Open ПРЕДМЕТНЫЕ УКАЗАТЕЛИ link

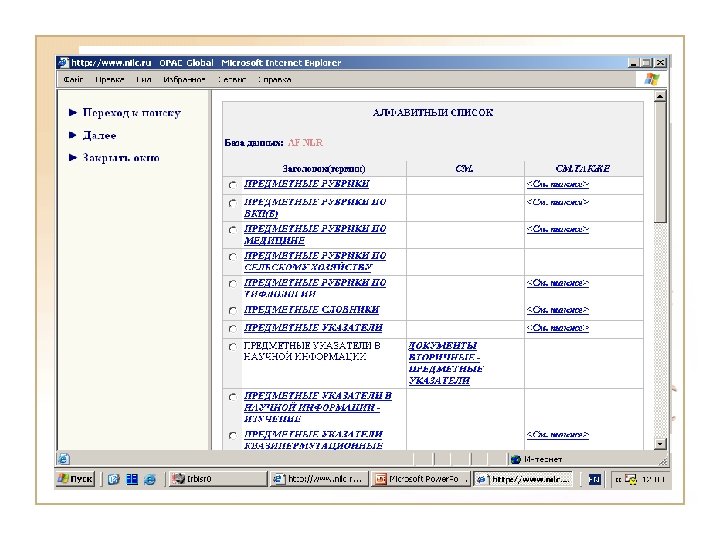coord(313,327)
